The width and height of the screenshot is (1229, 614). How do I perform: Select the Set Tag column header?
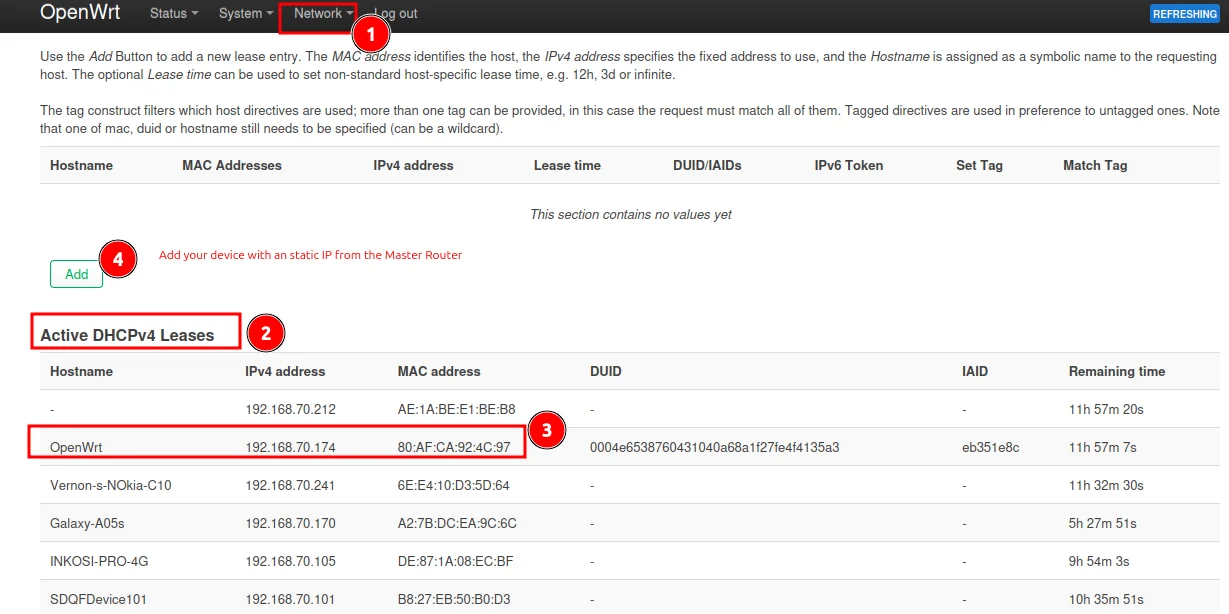click(x=979, y=165)
